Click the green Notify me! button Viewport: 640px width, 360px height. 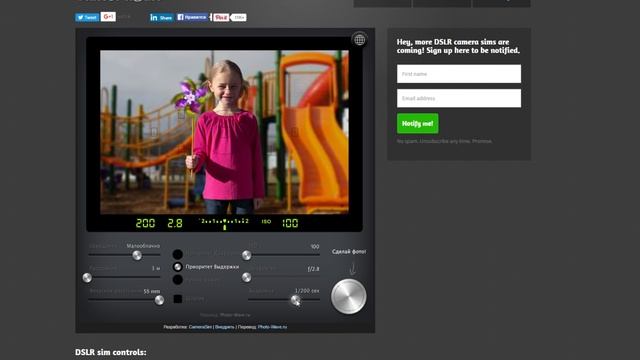pyautogui.click(x=418, y=123)
